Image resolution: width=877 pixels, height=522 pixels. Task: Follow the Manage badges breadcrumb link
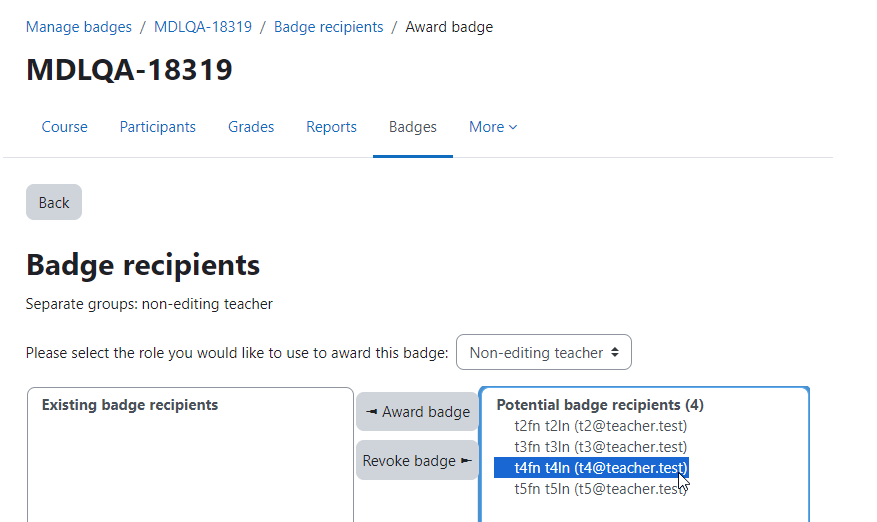click(79, 27)
